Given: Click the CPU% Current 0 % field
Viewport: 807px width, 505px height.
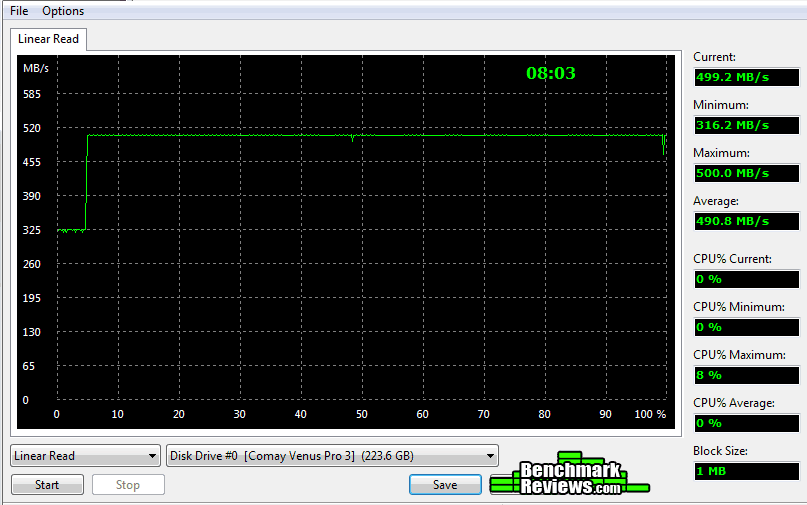Looking at the screenshot, I should [746, 280].
